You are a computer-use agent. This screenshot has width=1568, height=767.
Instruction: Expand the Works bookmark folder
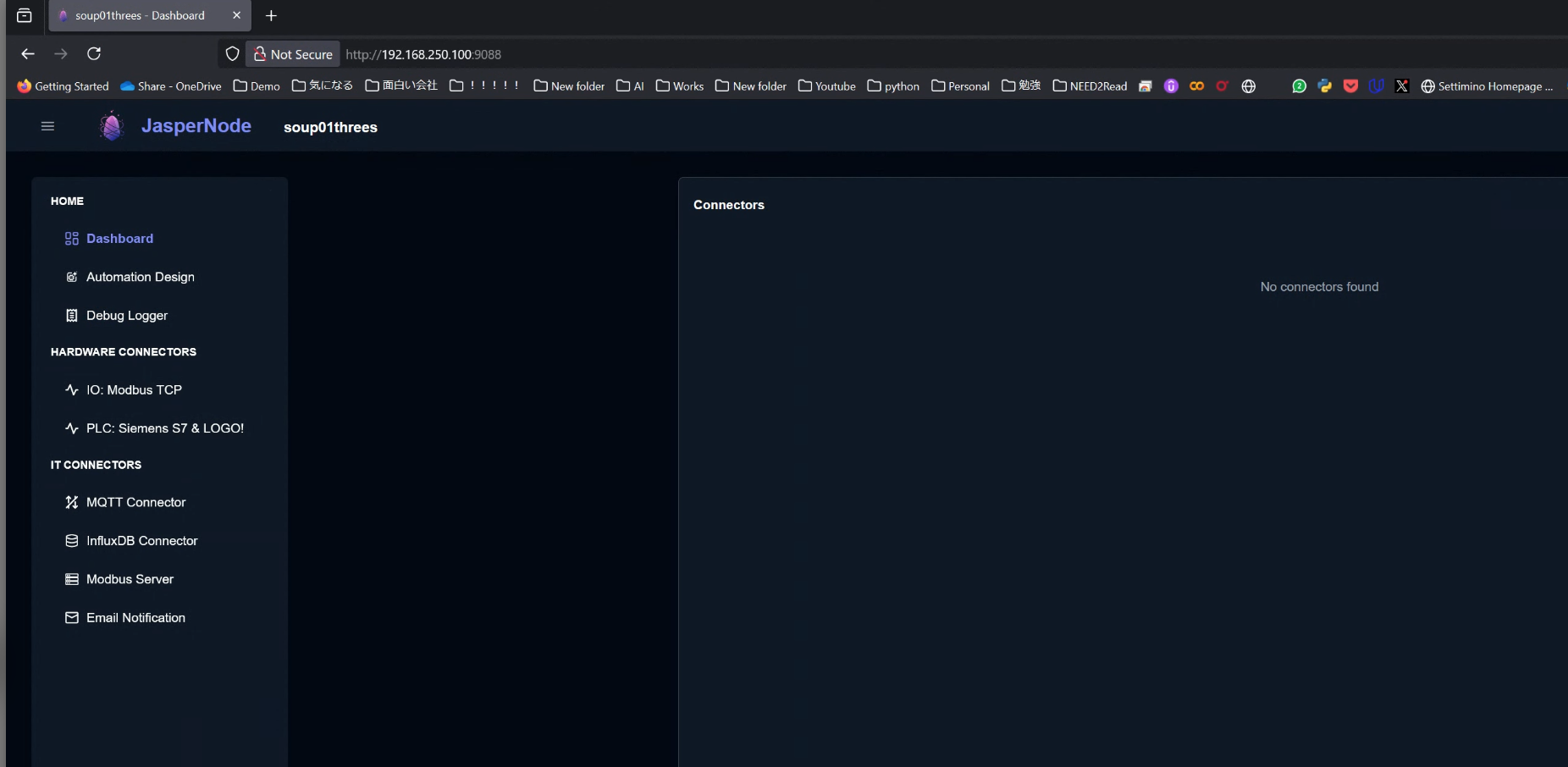pos(680,86)
